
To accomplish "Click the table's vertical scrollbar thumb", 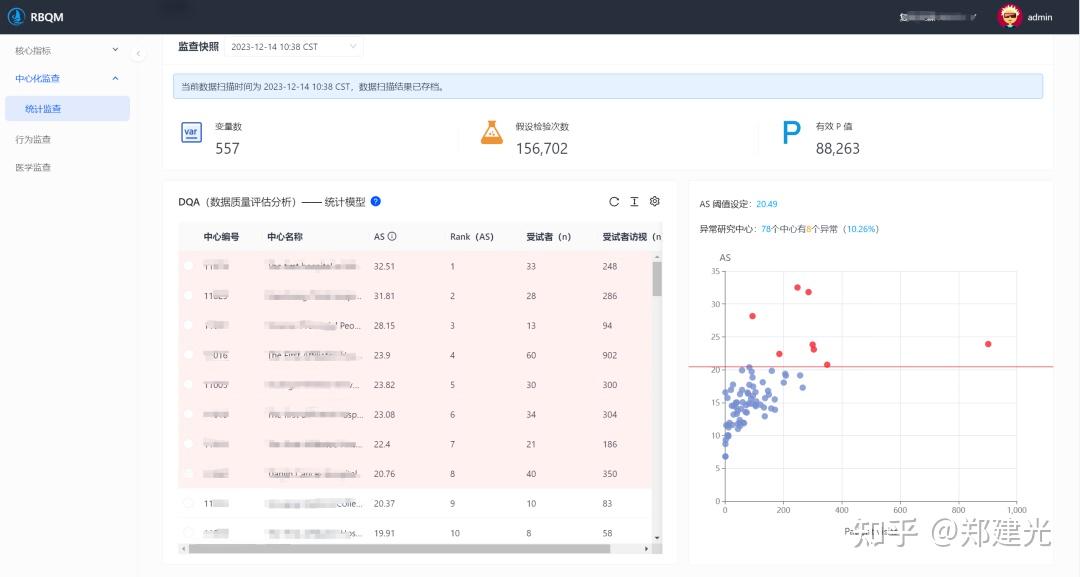I will (657, 278).
